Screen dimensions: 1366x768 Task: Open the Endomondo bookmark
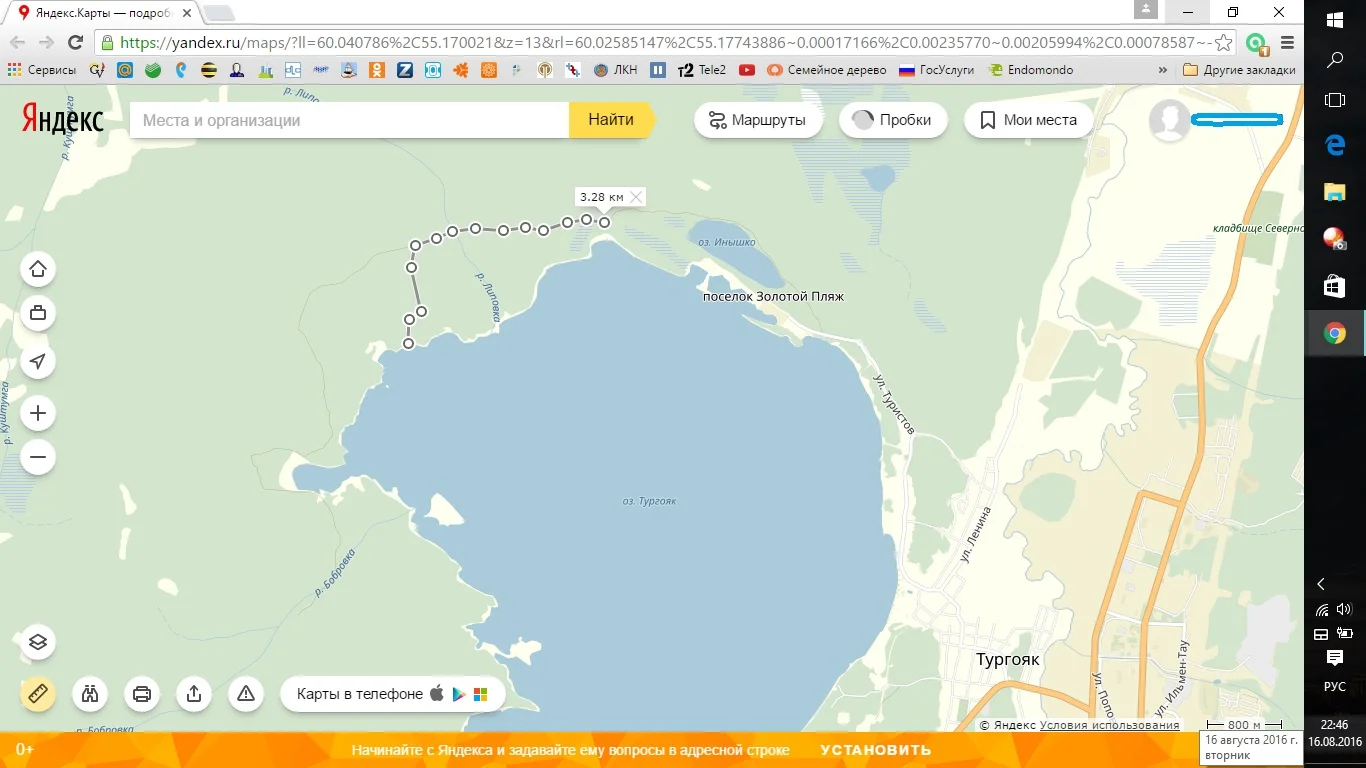1031,70
